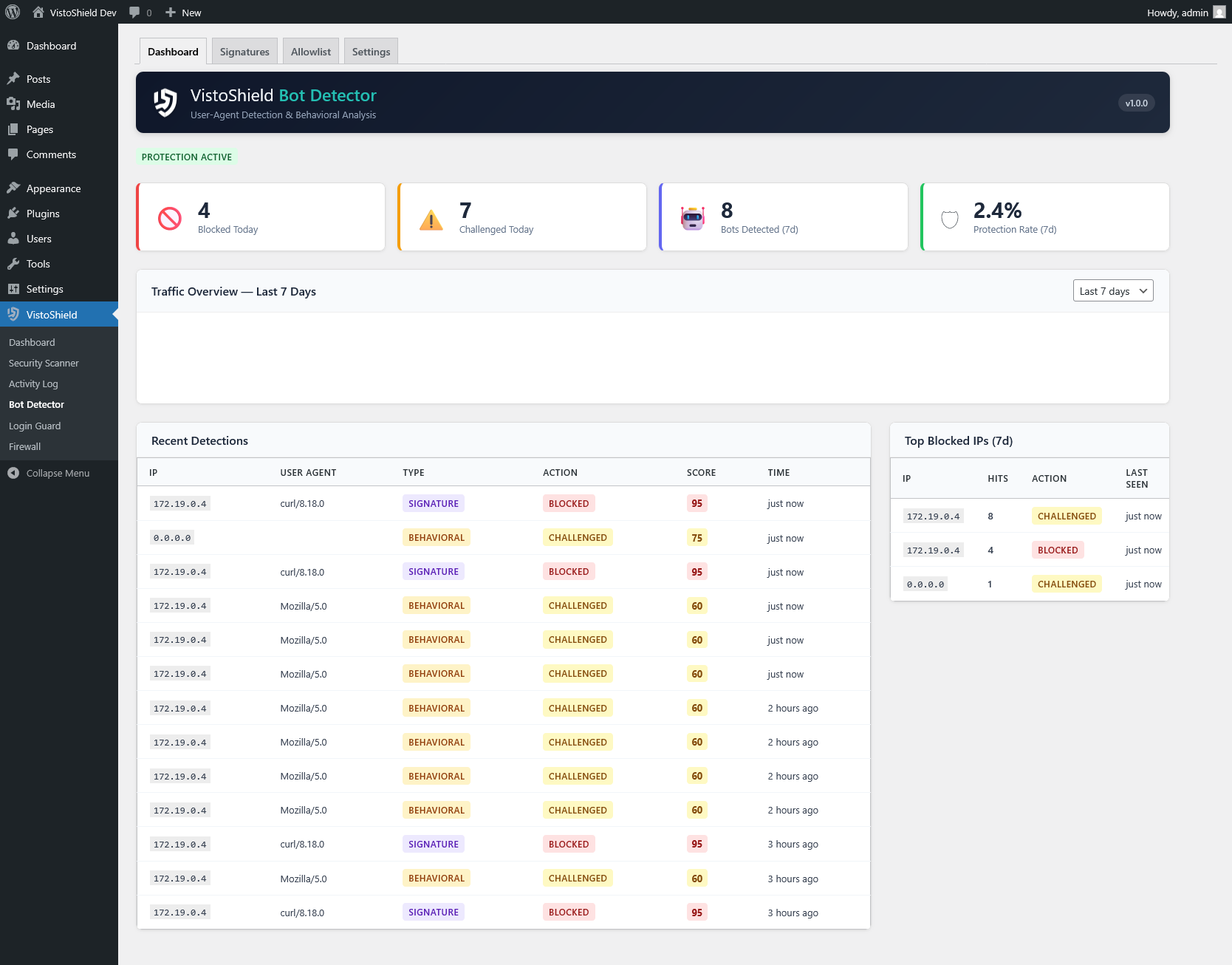The height and width of the screenshot is (965, 1232).
Task: Open the WordPress logo menu in admin bar
Action: point(12,12)
